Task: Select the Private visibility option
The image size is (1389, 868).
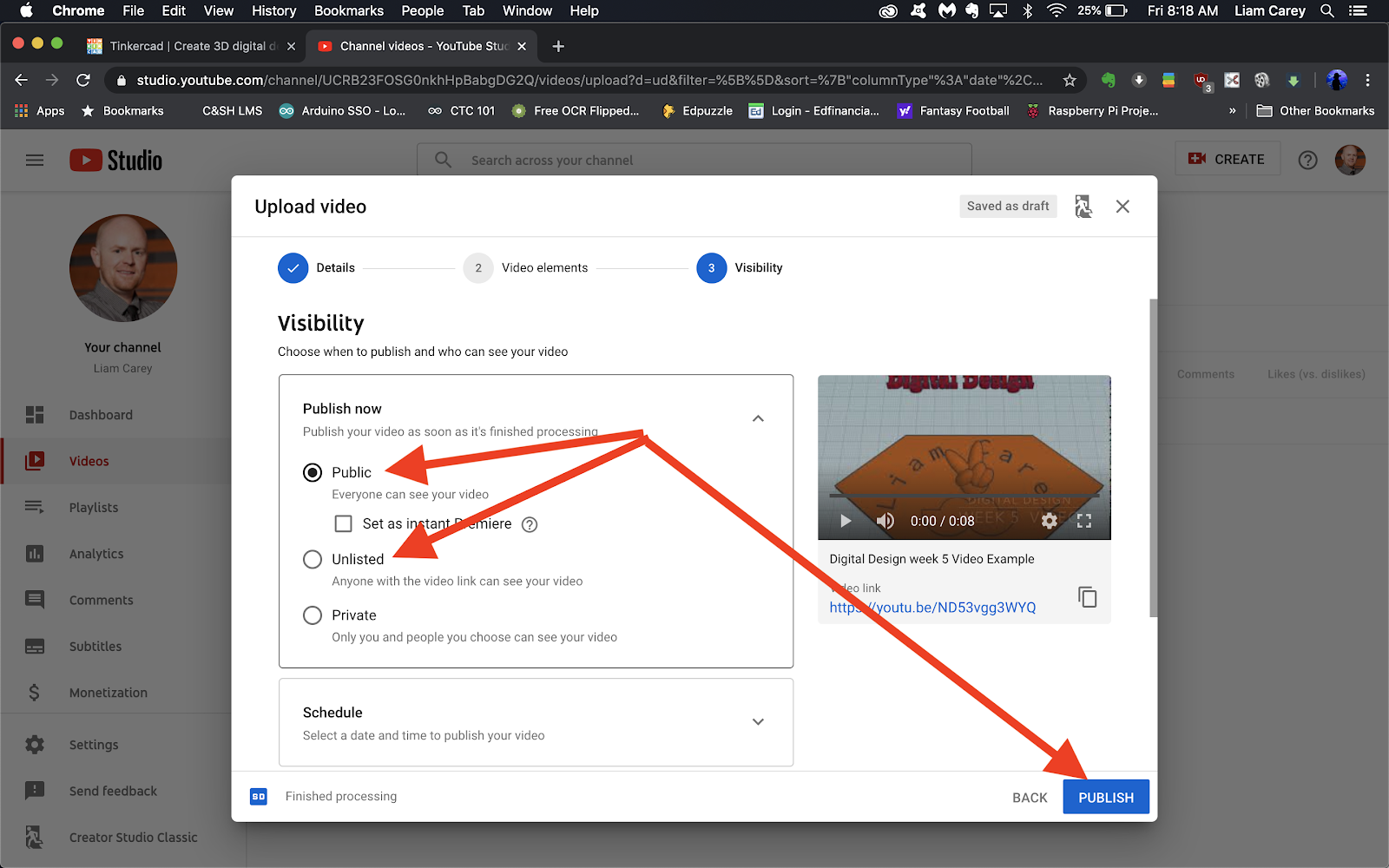Action: pos(313,615)
